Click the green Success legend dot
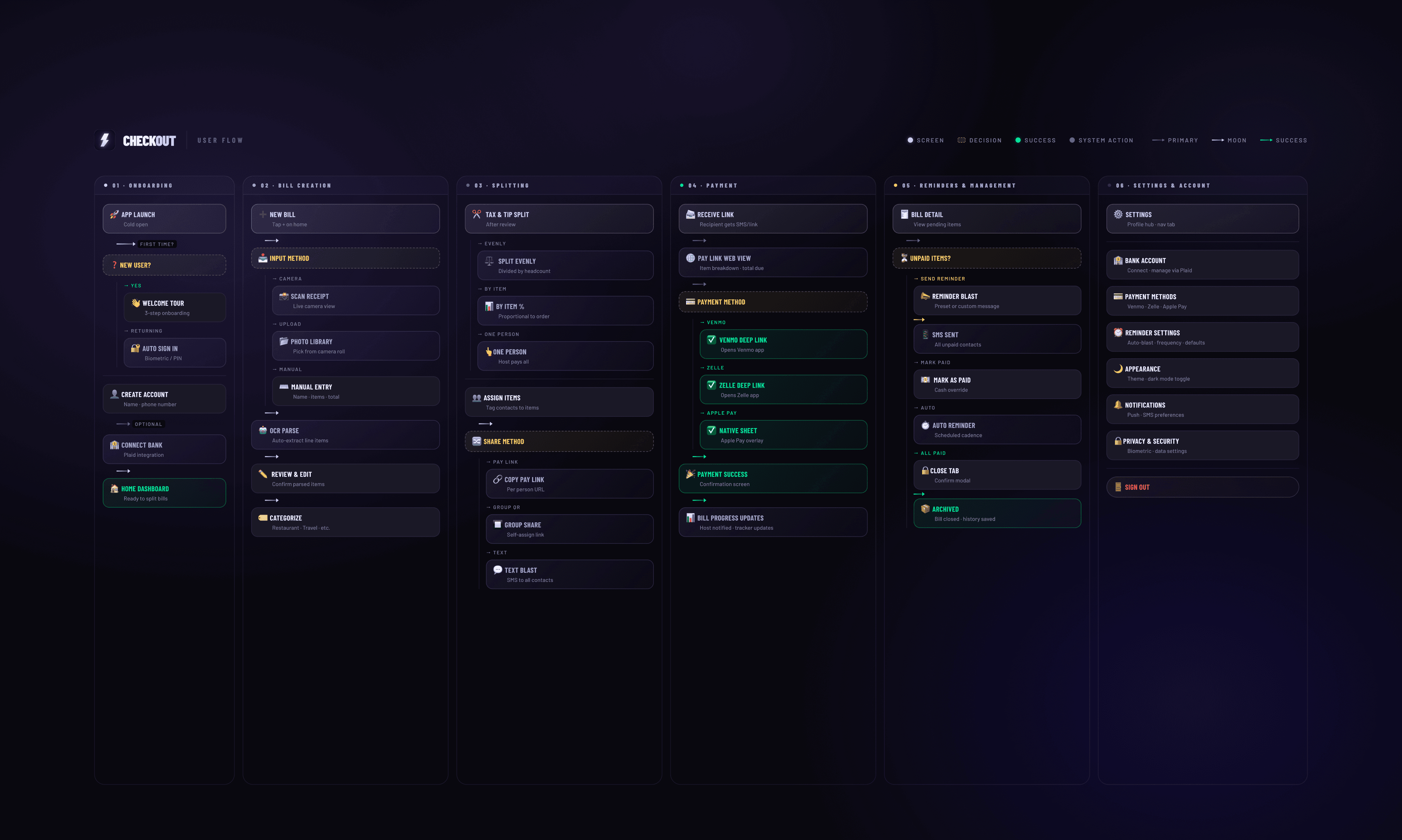The width and height of the screenshot is (1402, 840). 1018,140
